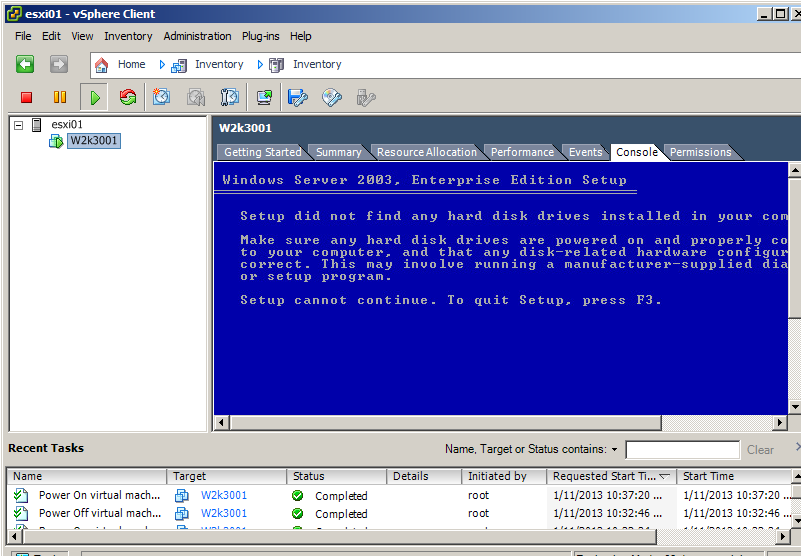This screenshot has width=802, height=557.
Task: Open the dropdown arrow before second Inventory
Action: 260,64
